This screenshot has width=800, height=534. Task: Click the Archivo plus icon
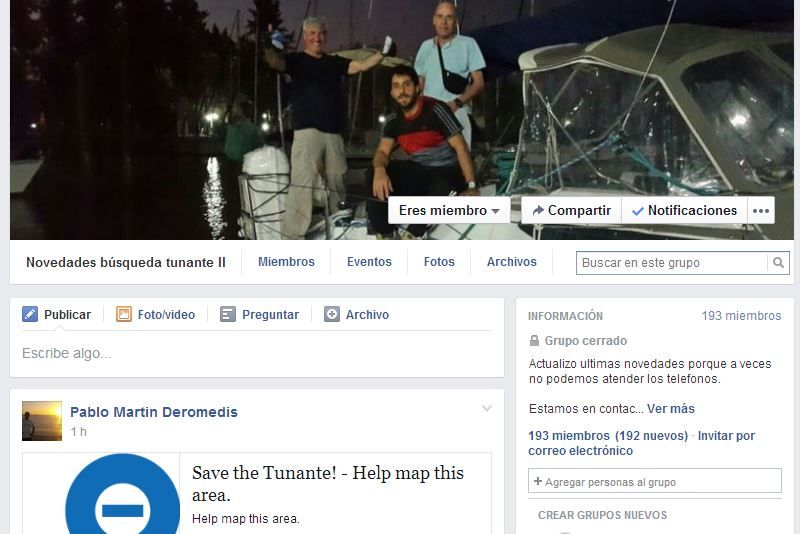coord(332,314)
